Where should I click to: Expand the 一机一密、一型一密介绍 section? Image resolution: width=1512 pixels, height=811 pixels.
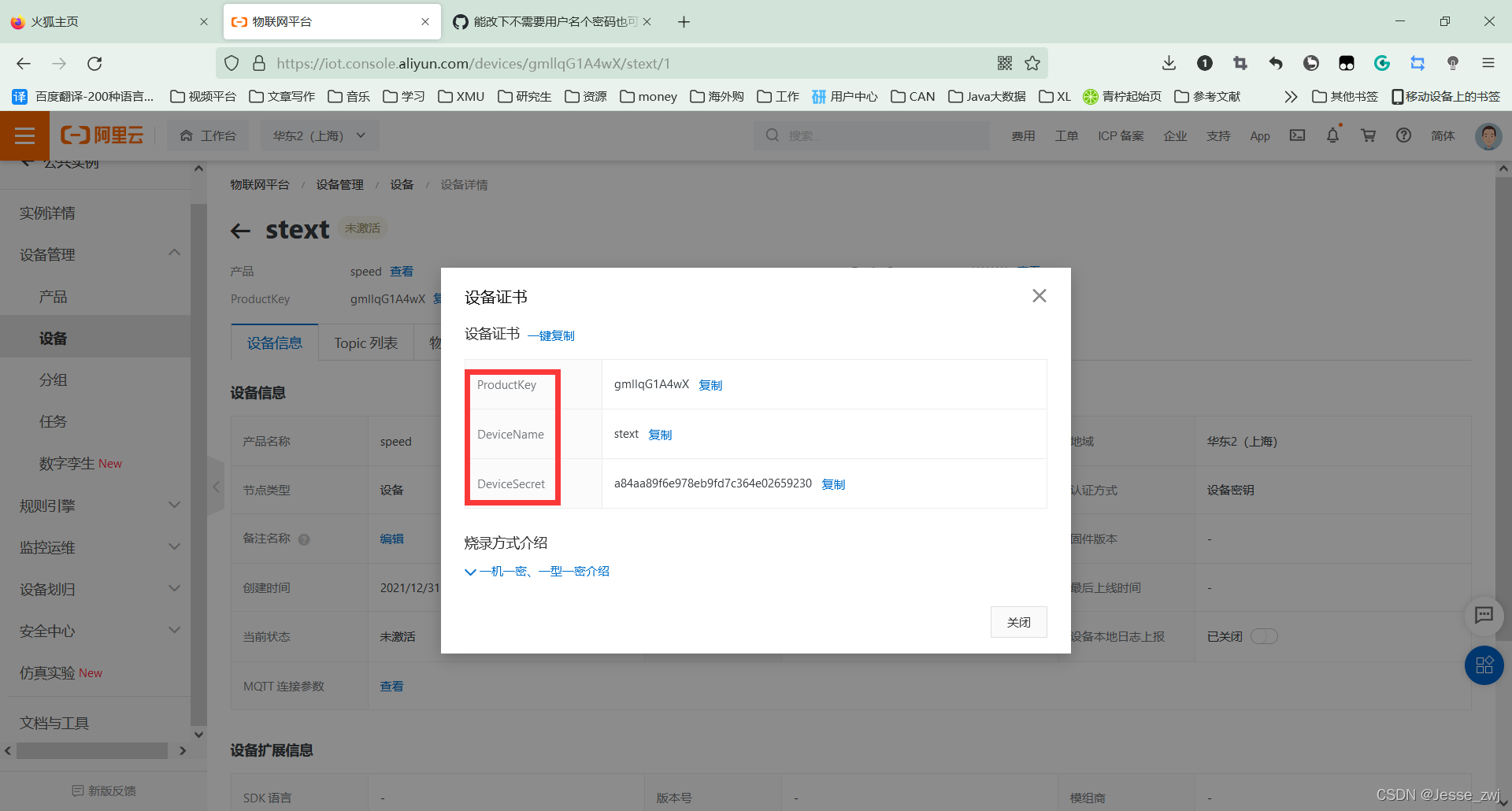(538, 571)
